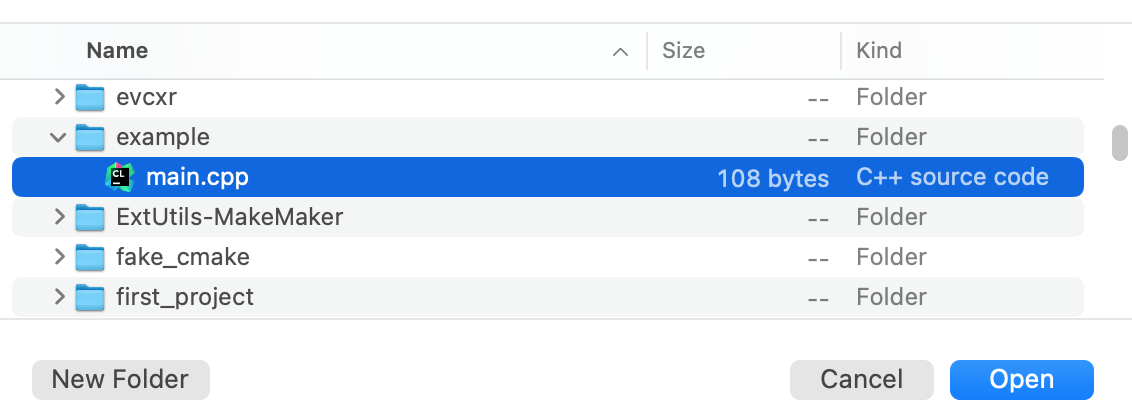Sort files by Size column header

pos(684,50)
